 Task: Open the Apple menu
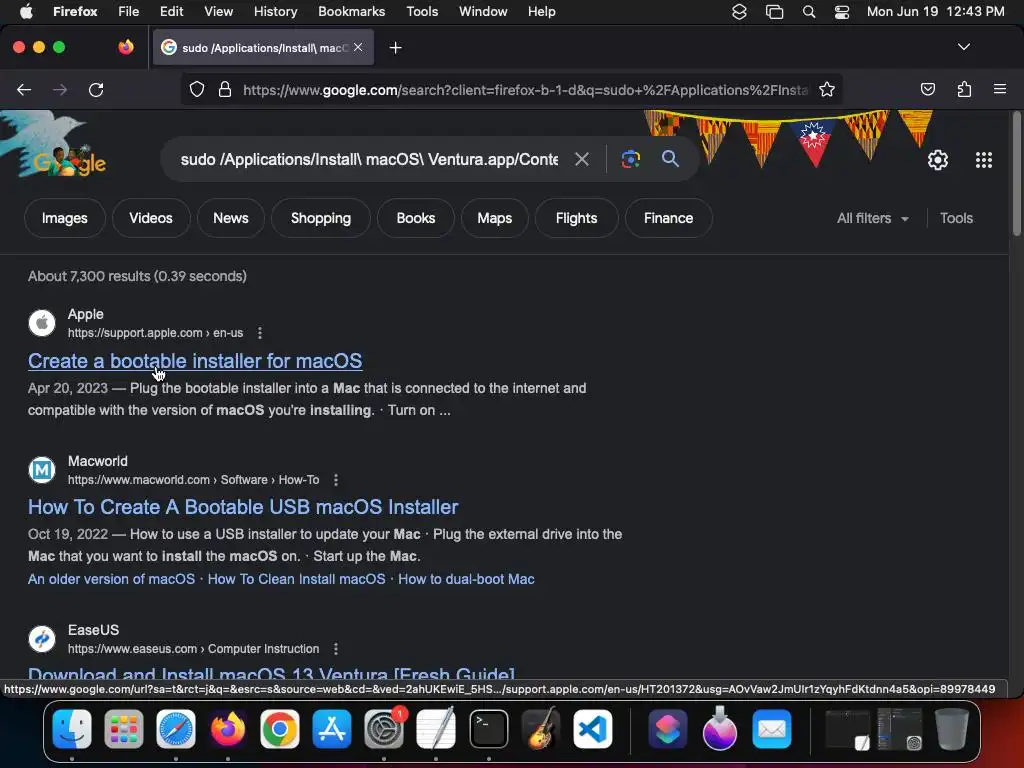(26, 12)
